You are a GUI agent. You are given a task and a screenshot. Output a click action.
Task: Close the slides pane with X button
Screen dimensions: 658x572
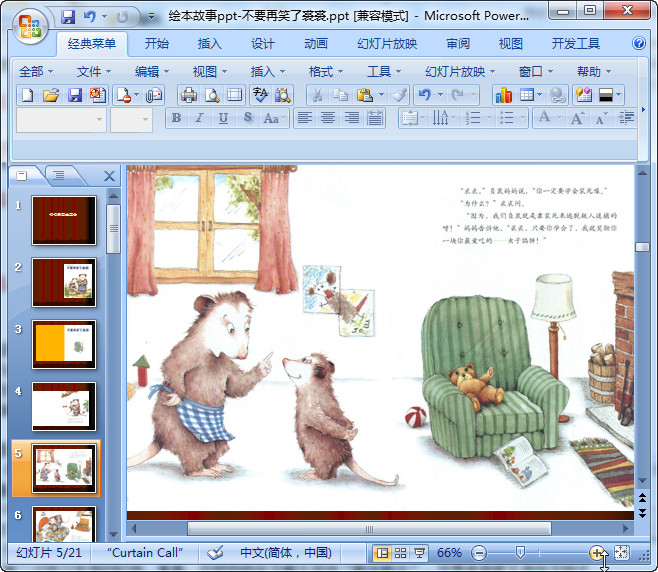click(x=109, y=176)
